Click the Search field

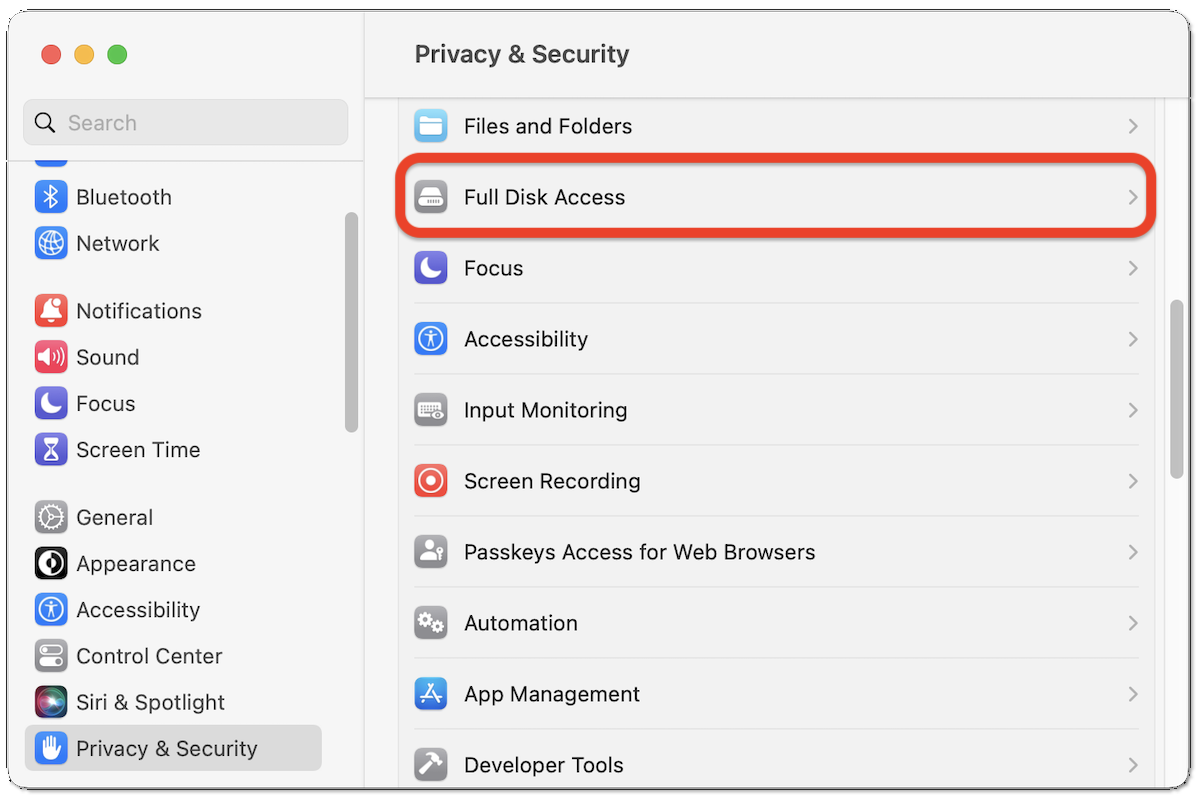tap(185, 122)
